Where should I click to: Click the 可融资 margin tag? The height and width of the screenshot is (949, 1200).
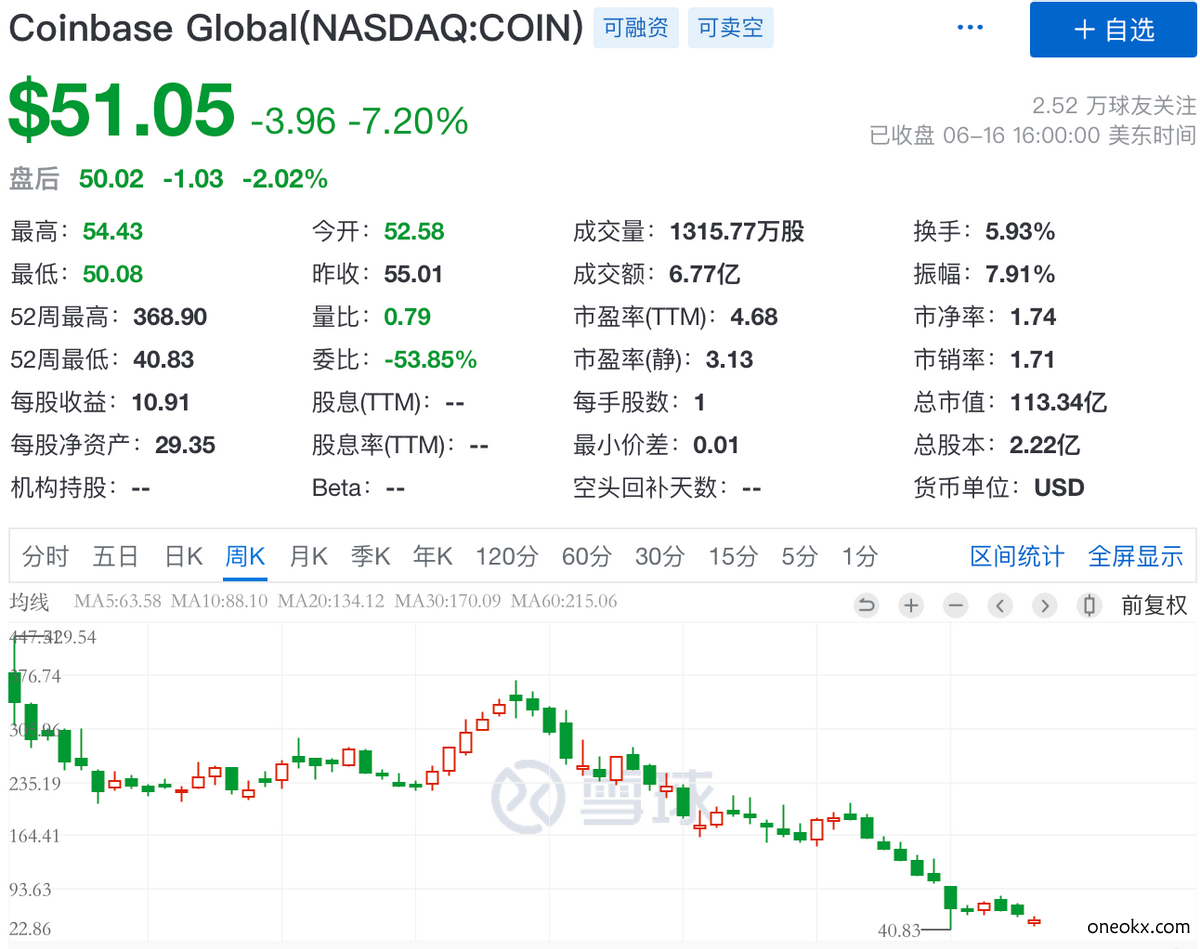coord(636,28)
